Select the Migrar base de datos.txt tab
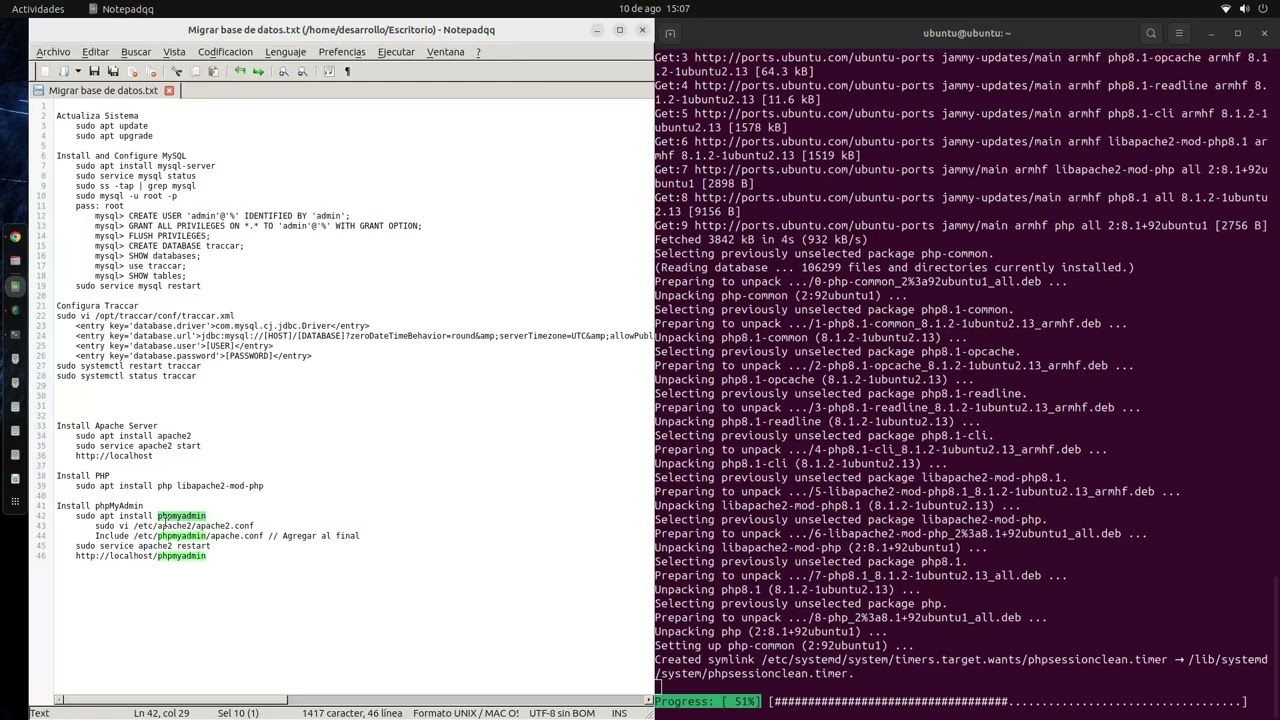Image resolution: width=1280 pixels, height=720 pixels. pos(103,91)
